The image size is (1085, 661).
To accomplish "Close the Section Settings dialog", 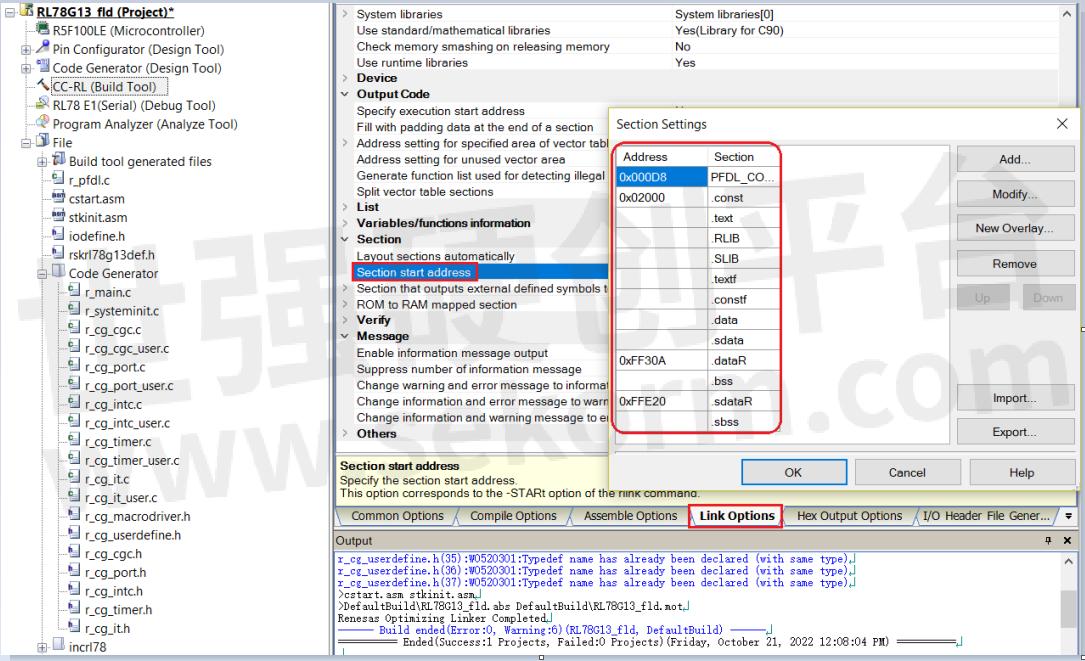I will click(1062, 124).
